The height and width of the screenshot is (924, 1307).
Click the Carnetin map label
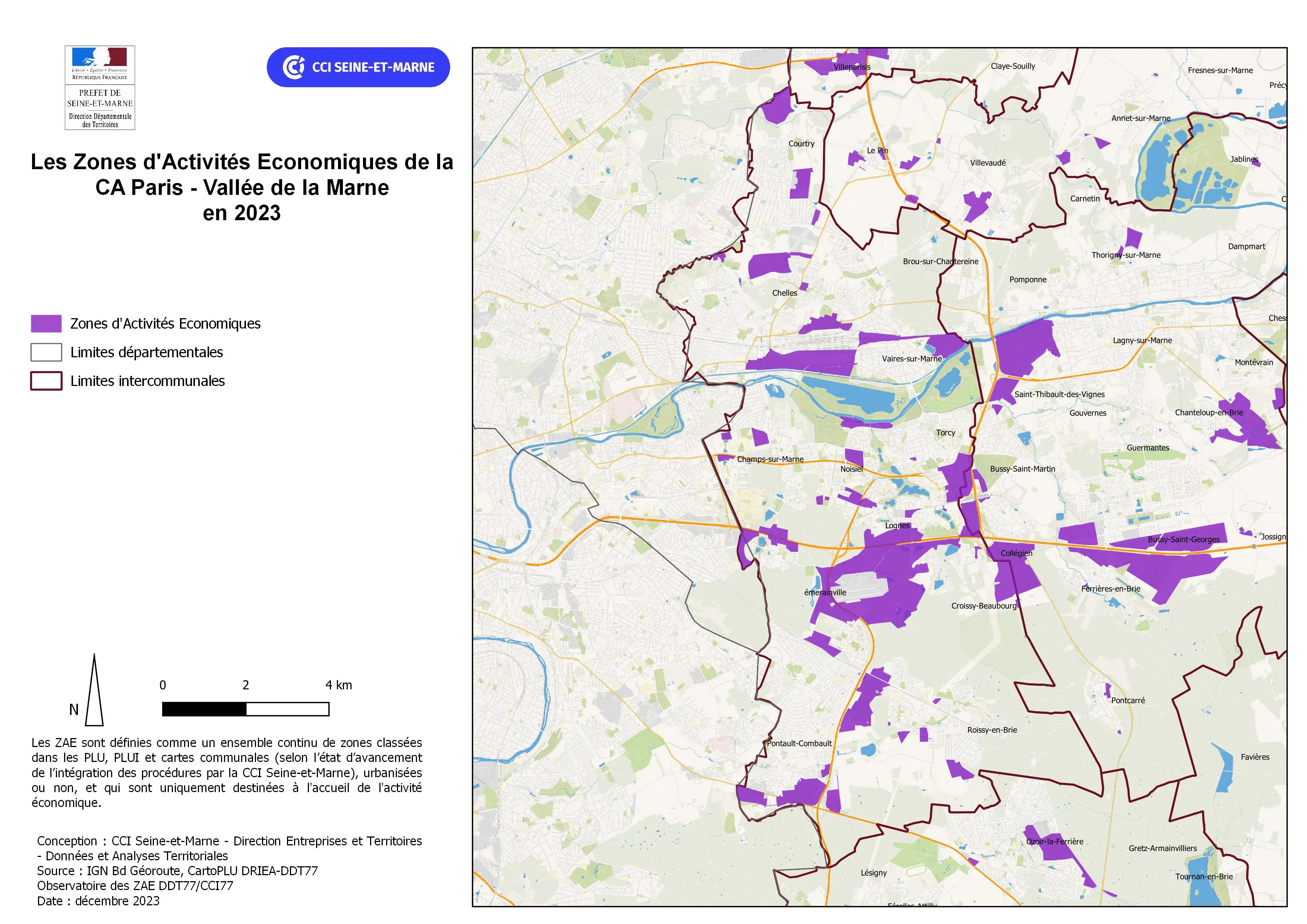pos(1085,199)
